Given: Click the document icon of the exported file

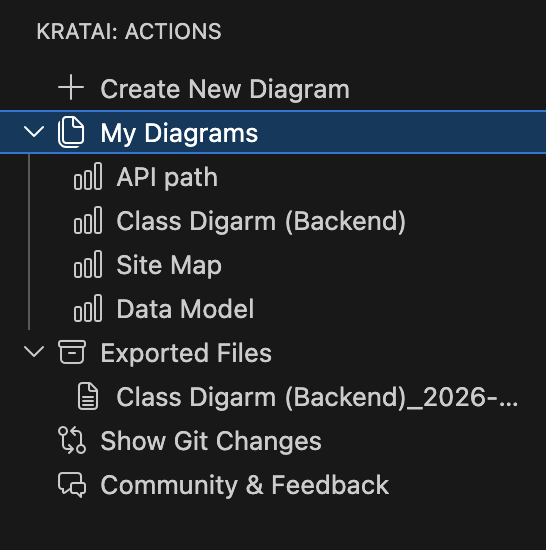Looking at the screenshot, I should click(x=88, y=397).
